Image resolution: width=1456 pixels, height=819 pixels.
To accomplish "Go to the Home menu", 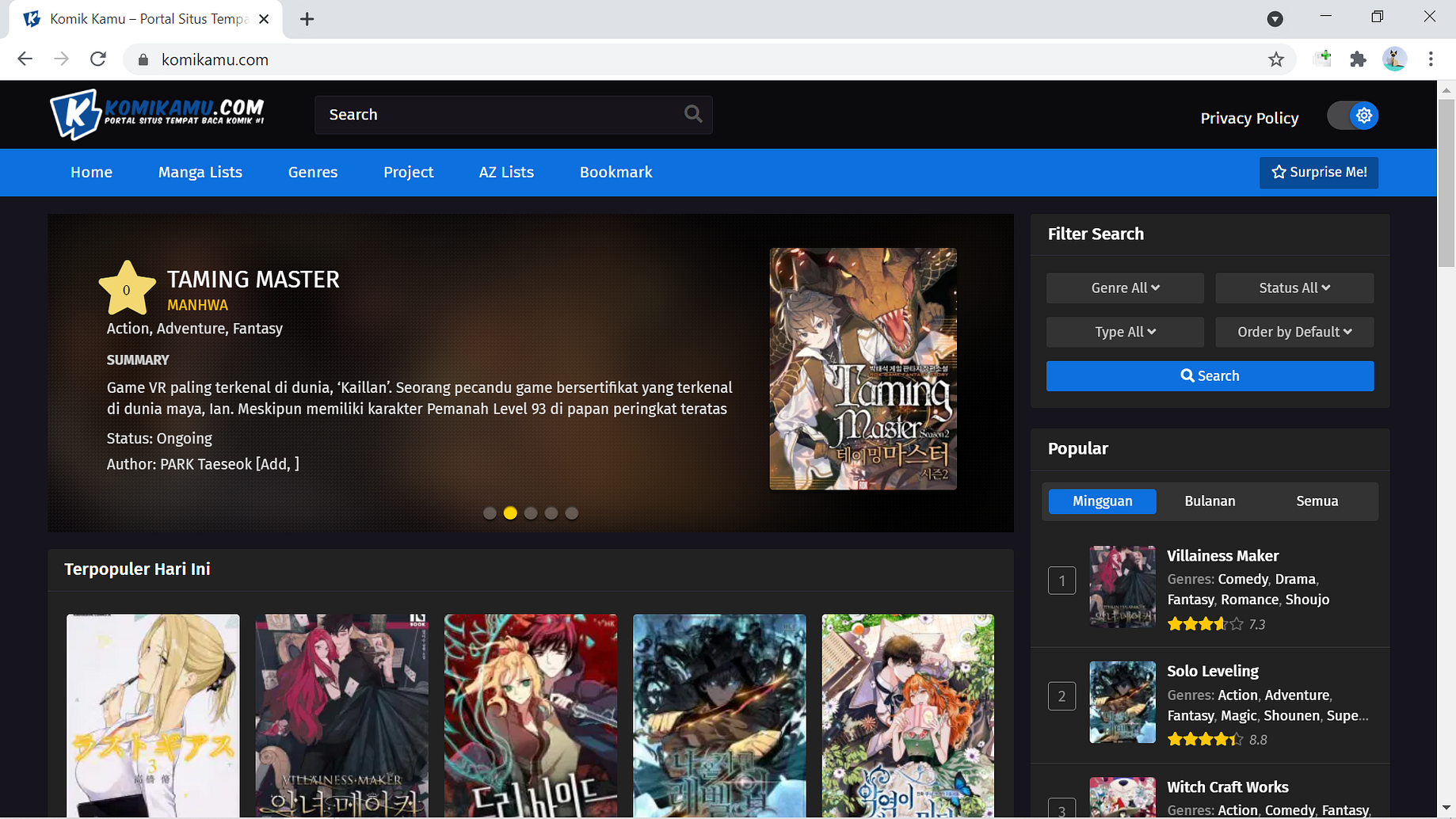I will [x=91, y=172].
